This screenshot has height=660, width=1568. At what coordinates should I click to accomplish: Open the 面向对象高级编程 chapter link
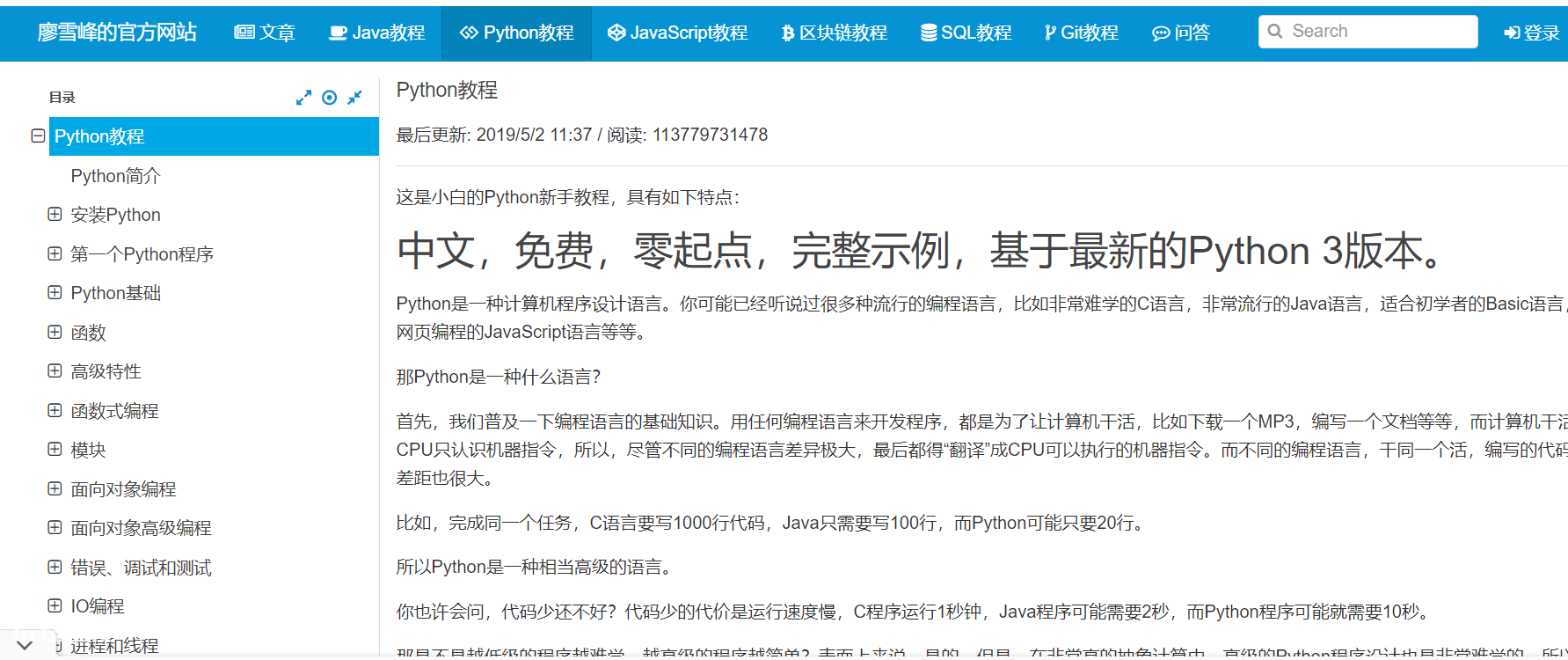tap(141, 528)
